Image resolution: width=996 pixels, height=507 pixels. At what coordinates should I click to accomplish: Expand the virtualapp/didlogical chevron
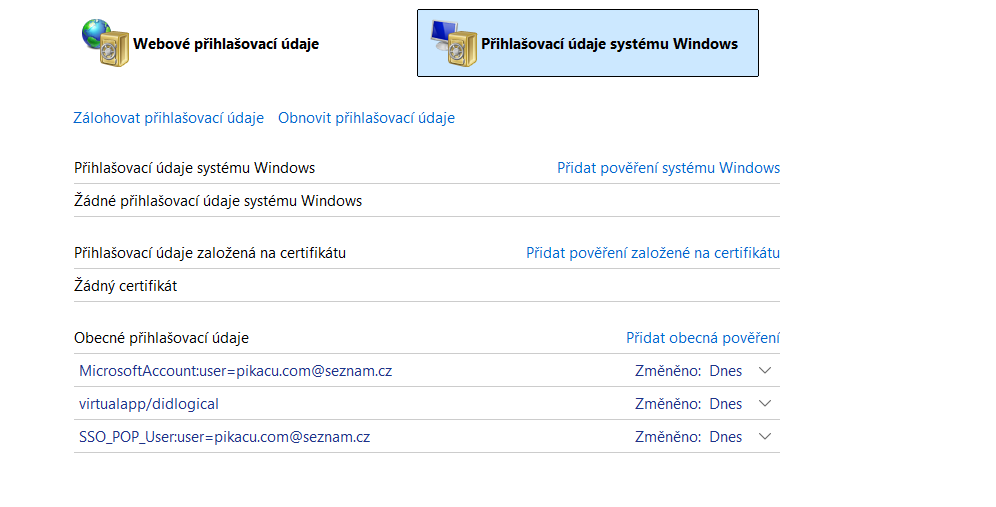click(765, 403)
